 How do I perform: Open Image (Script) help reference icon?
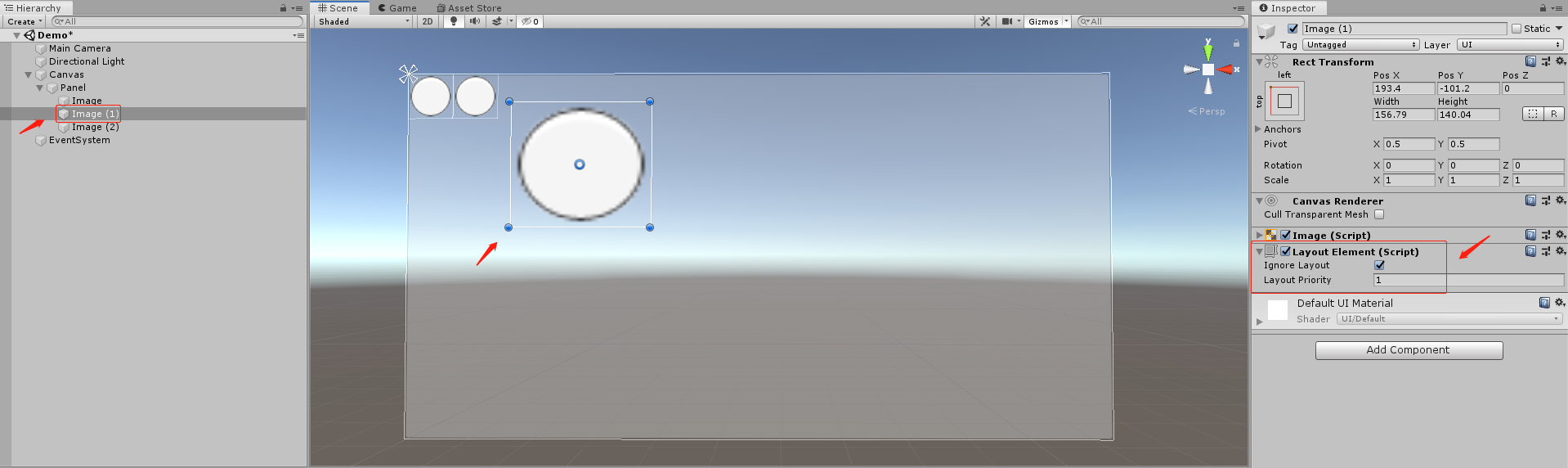[x=1530, y=235]
